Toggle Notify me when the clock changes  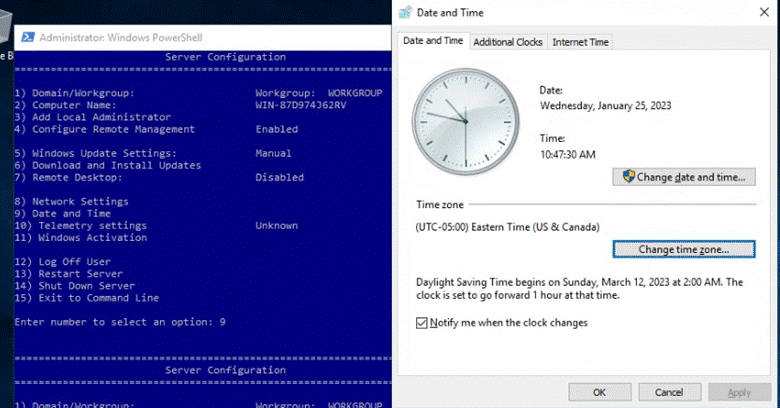pos(422,323)
